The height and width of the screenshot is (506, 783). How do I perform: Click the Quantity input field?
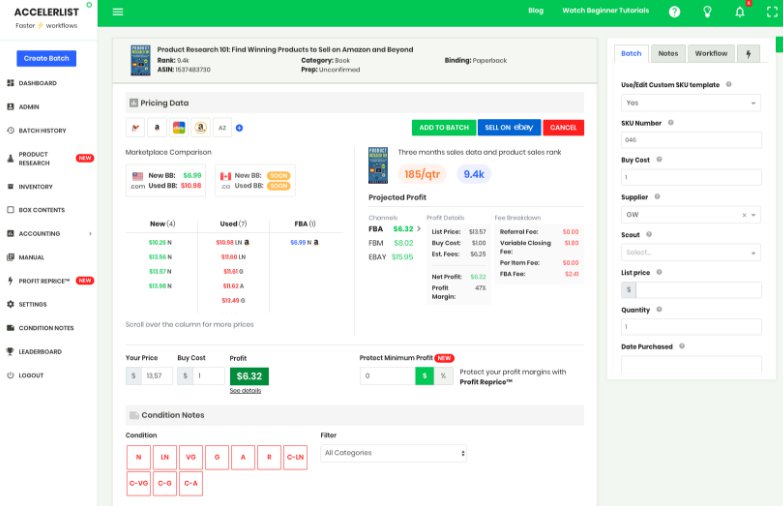pyautogui.click(x=691, y=327)
